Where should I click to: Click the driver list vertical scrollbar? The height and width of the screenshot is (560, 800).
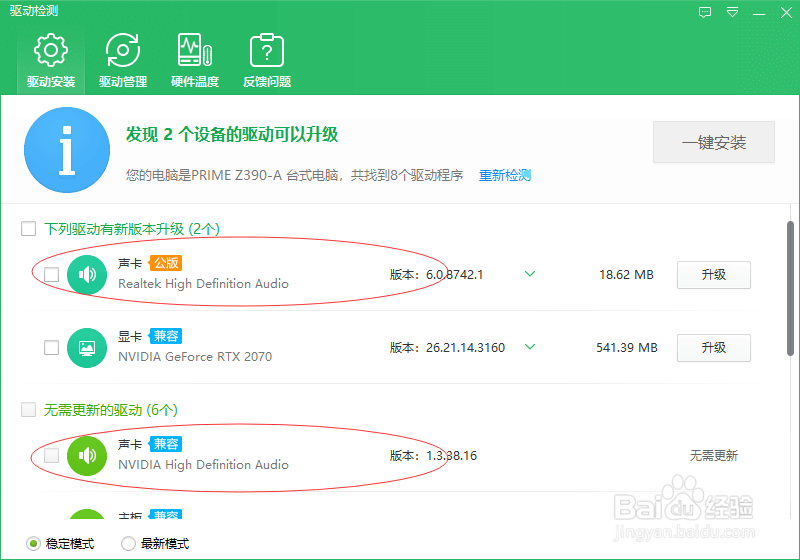pyautogui.click(x=790, y=288)
